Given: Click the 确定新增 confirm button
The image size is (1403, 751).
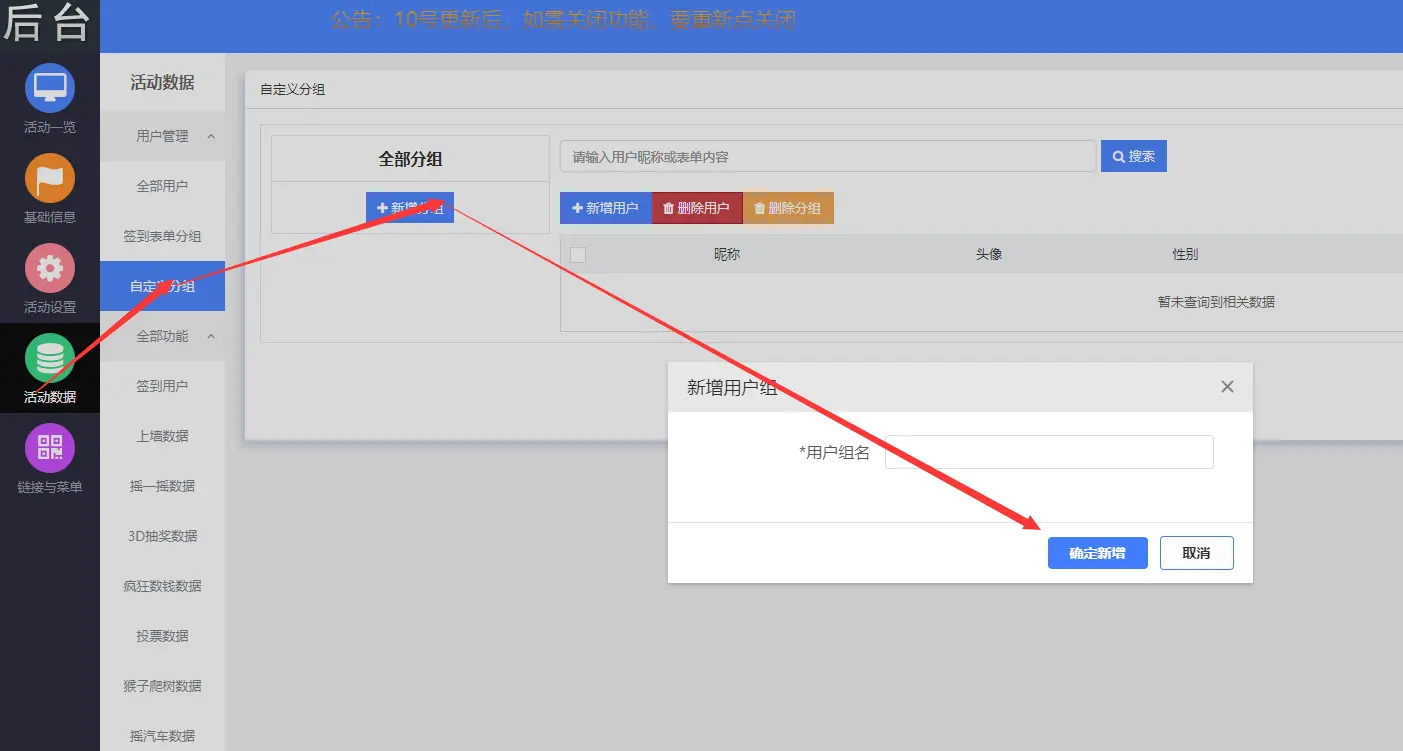Looking at the screenshot, I should coord(1097,553).
